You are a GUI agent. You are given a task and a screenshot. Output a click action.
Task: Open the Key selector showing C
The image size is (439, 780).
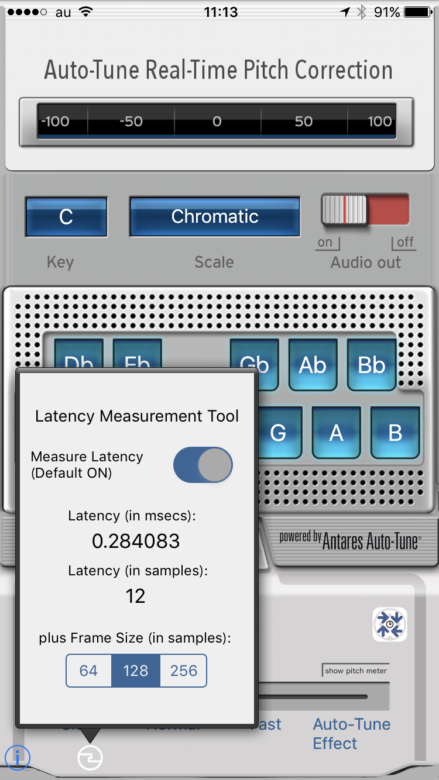(x=66, y=216)
